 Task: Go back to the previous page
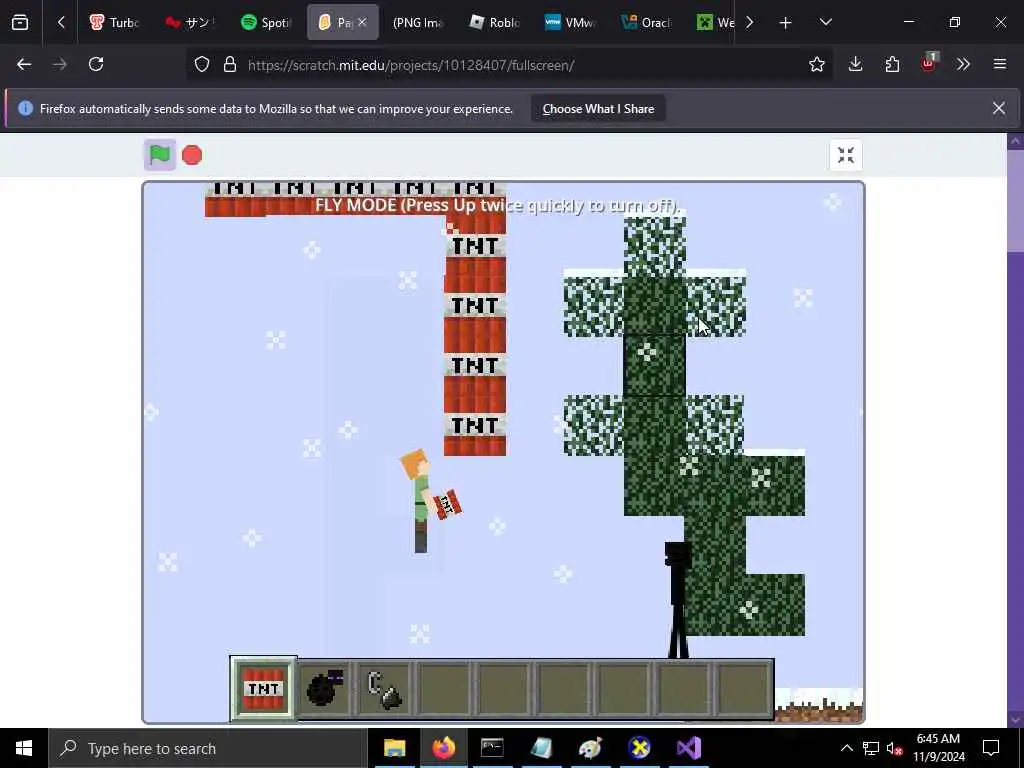point(24,64)
